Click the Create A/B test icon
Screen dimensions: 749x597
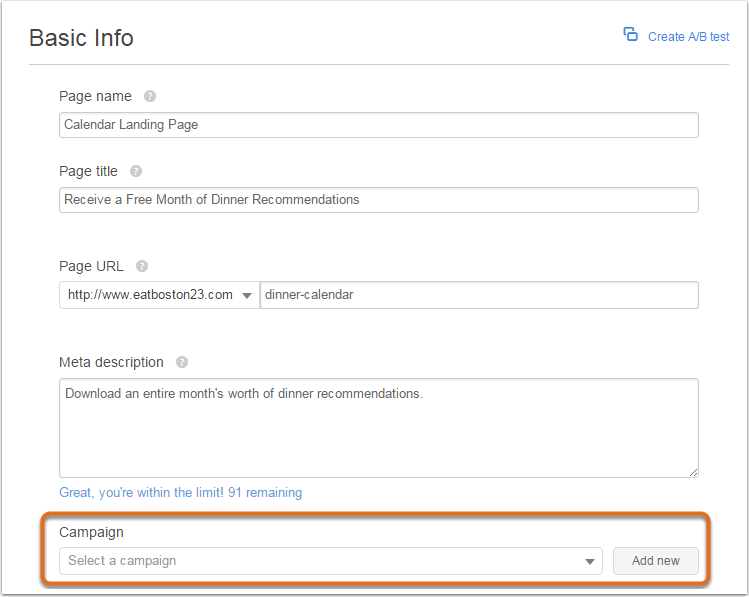click(x=630, y=35)
